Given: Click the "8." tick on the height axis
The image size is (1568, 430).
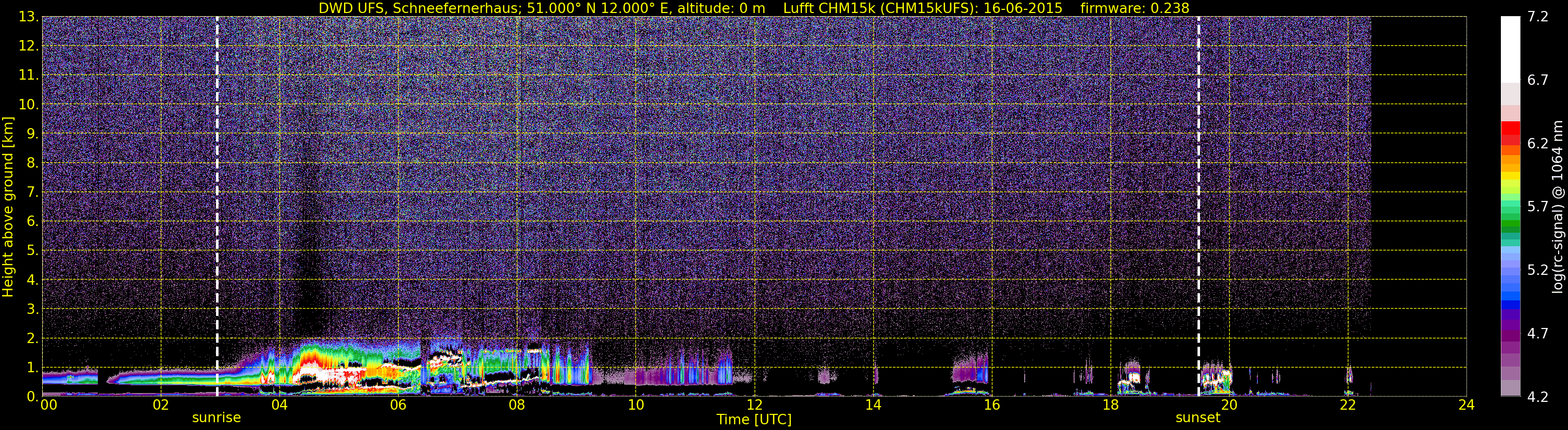Looking at the screenshot, I should pos(33,163).
